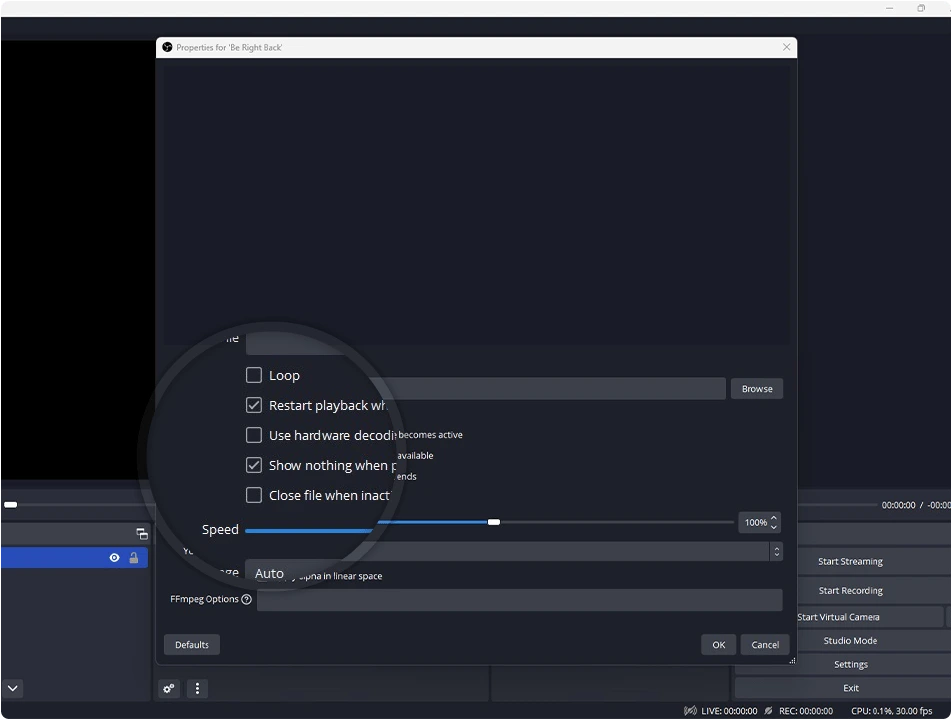Click the dock pop-out icon in sources panel
The width and height of the screenshot is (952, 720).
142,534
